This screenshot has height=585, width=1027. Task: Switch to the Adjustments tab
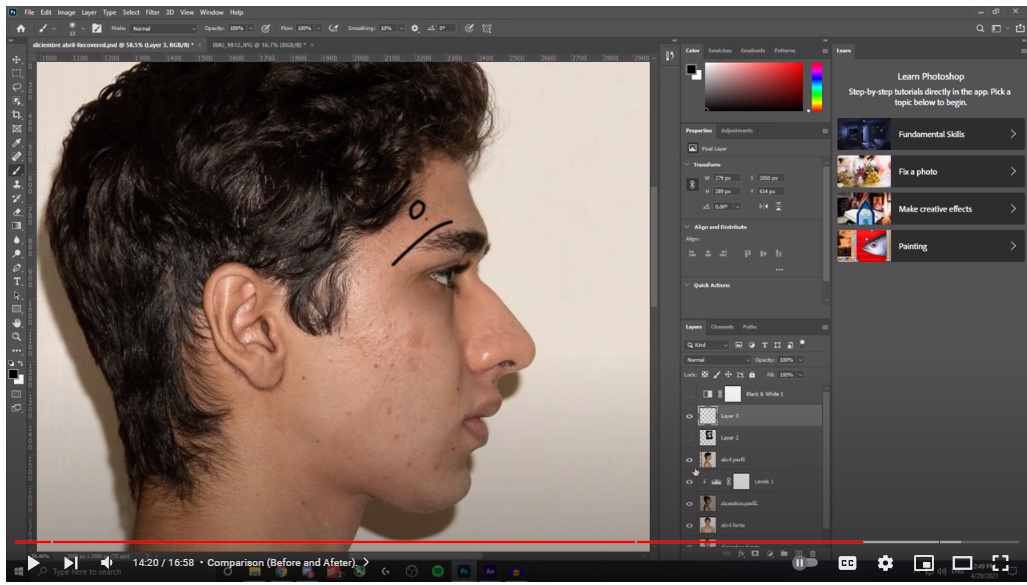[737, 130]
